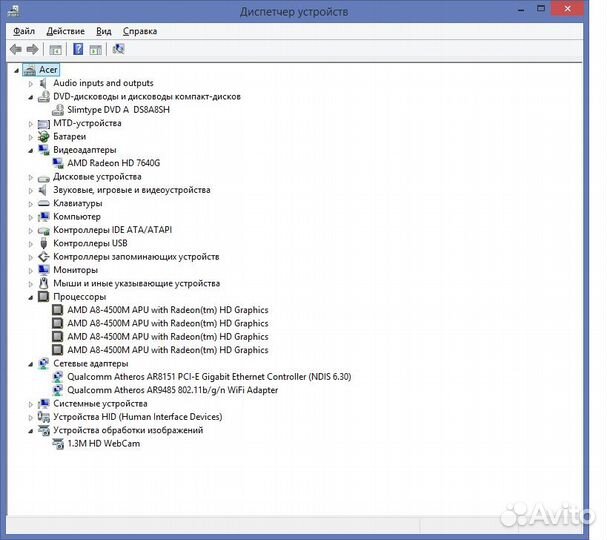Click the scan for hardware changes icon

click(x=118, y=49)
